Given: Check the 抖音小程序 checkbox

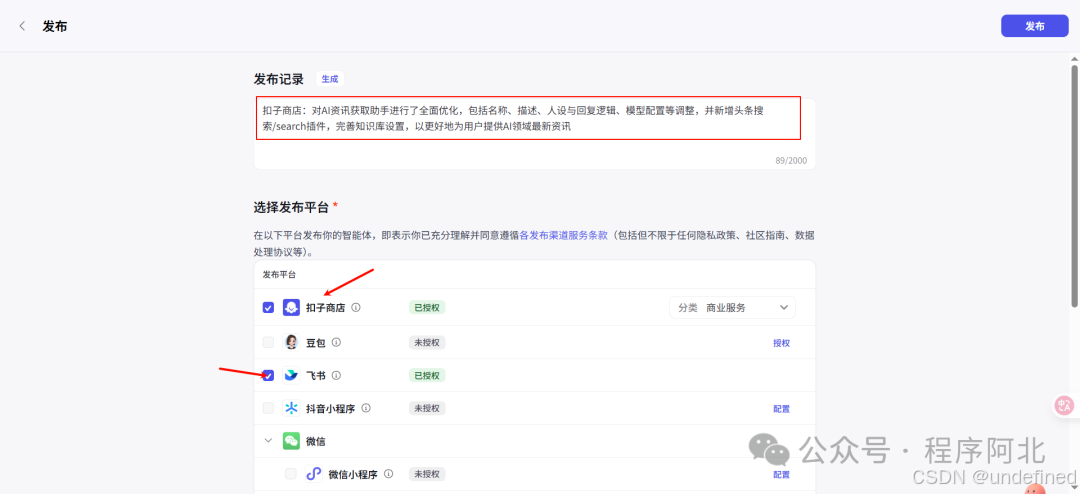Looking at the screenshot, I should click(269, 409).
